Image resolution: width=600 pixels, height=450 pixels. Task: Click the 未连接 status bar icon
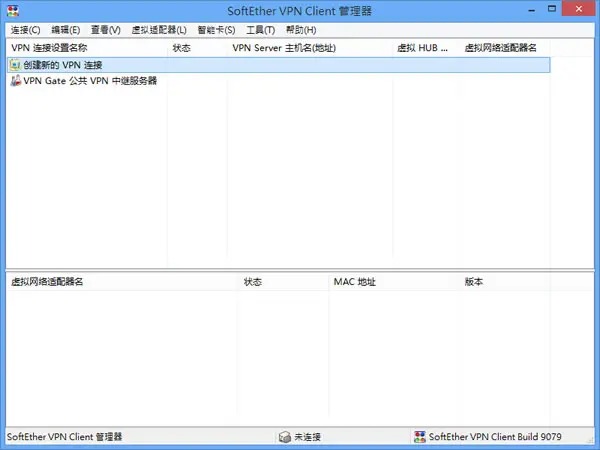click(285, 437)
